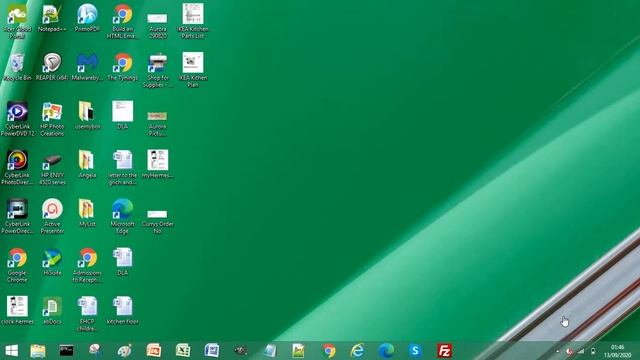640x360 pixels.
Task: Open the HP ENVY 4520 series shortcut
Action: pos(52,167)
